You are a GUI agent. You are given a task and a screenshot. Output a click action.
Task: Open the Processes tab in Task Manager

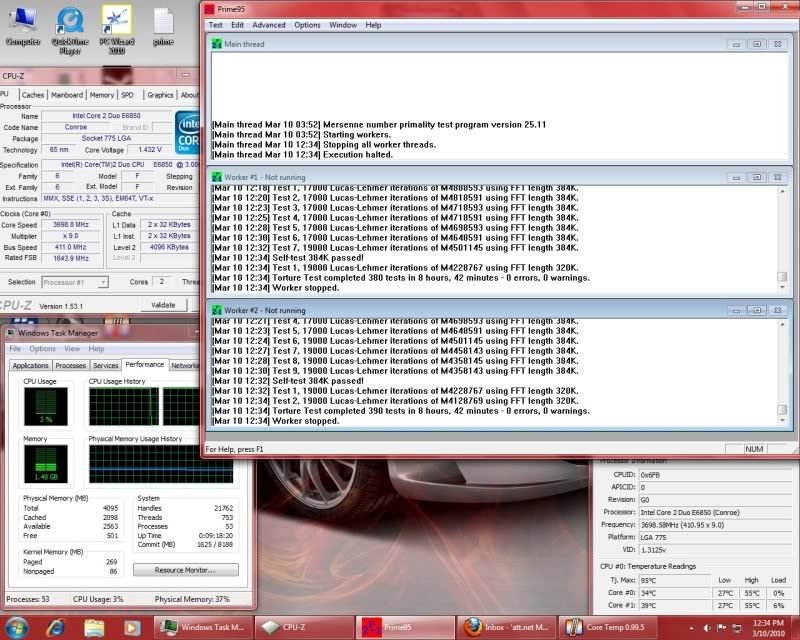pyautogui.click(x=70, y=365)
